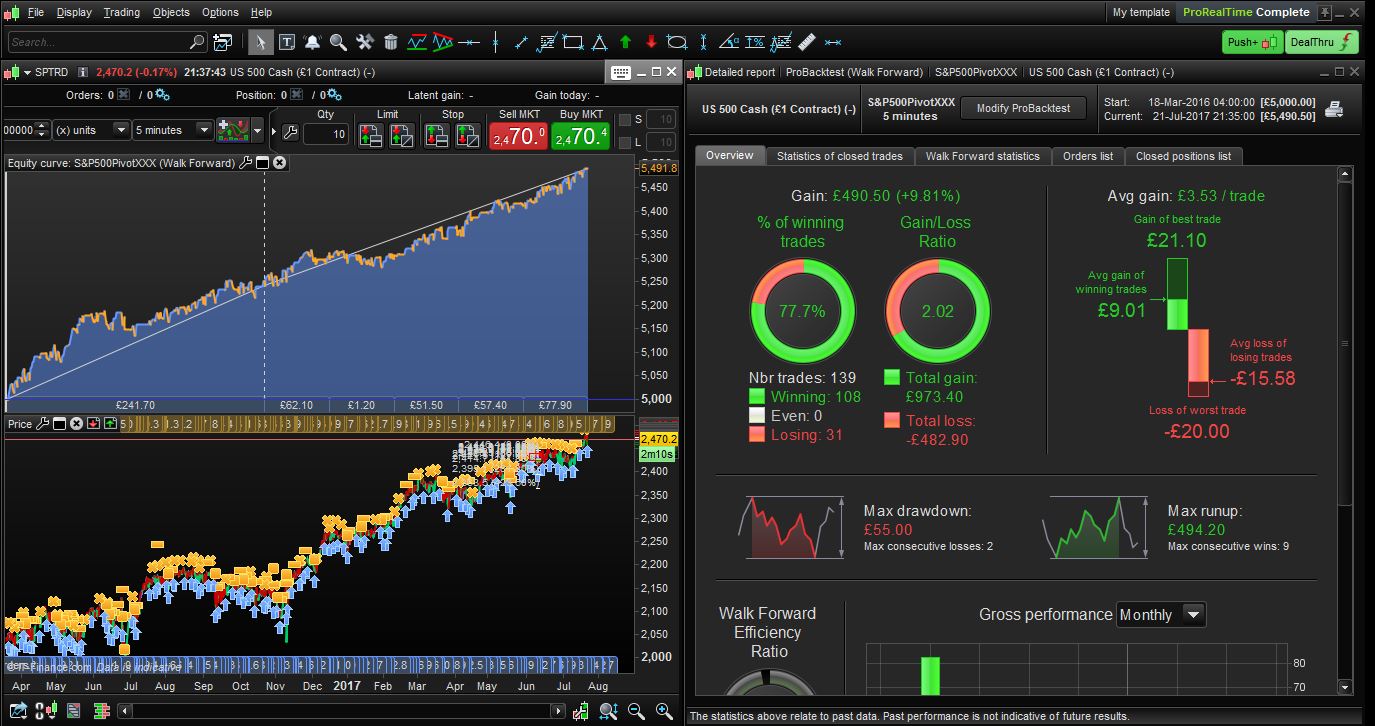Switch to Walk Forward statistics tab
The image size is (1375, 726).
(983, 156)
